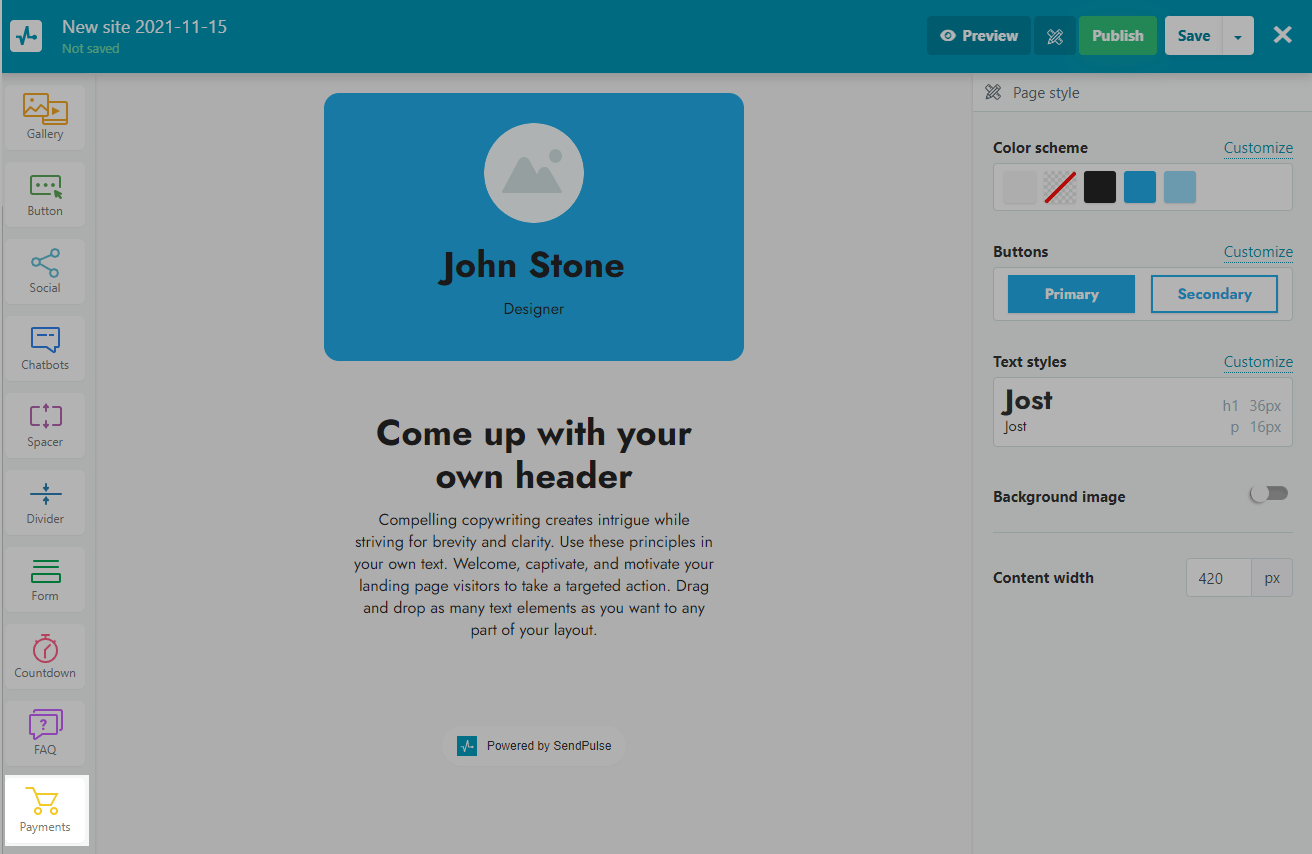Click the 'Not saved' status text
1312x854 pixels.
coord(90,48)
